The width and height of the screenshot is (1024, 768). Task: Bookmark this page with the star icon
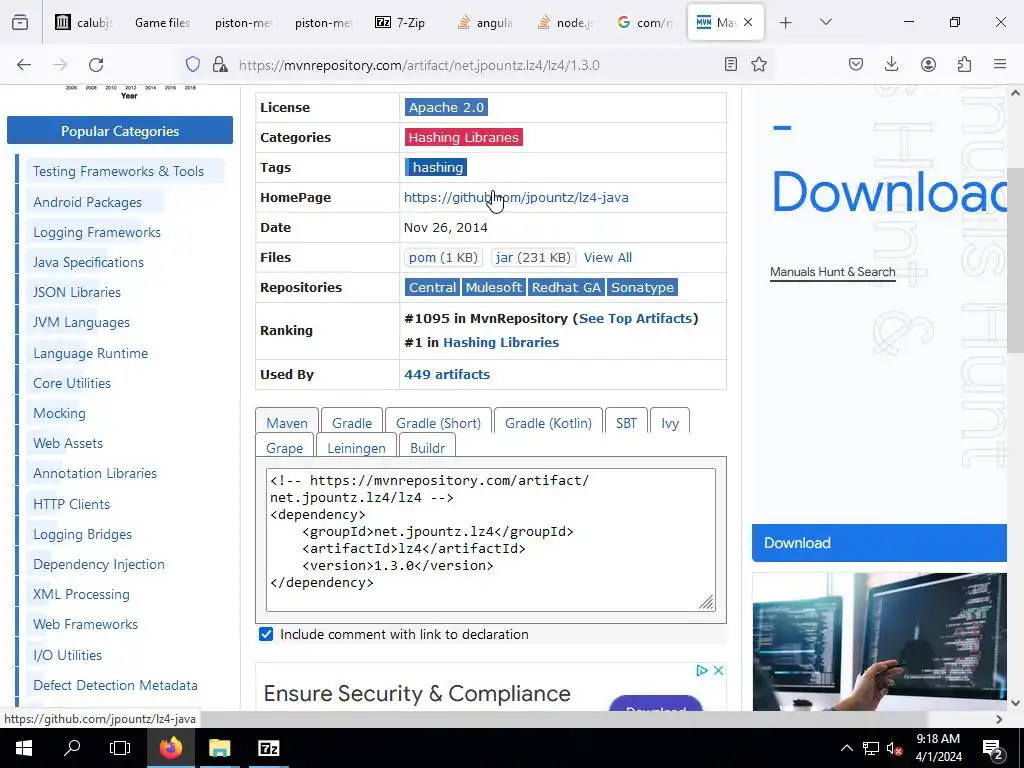coord(759,65)
